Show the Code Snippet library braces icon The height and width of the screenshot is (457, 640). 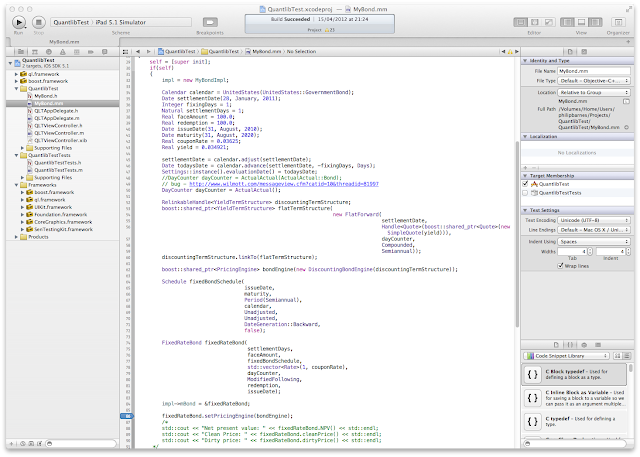click(x=570, y=345)
